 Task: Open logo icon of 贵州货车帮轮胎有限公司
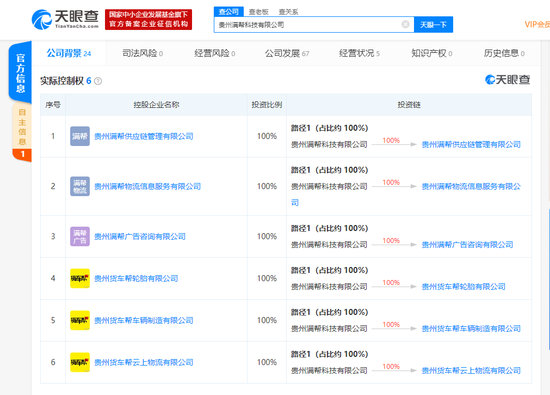point(80,278)
